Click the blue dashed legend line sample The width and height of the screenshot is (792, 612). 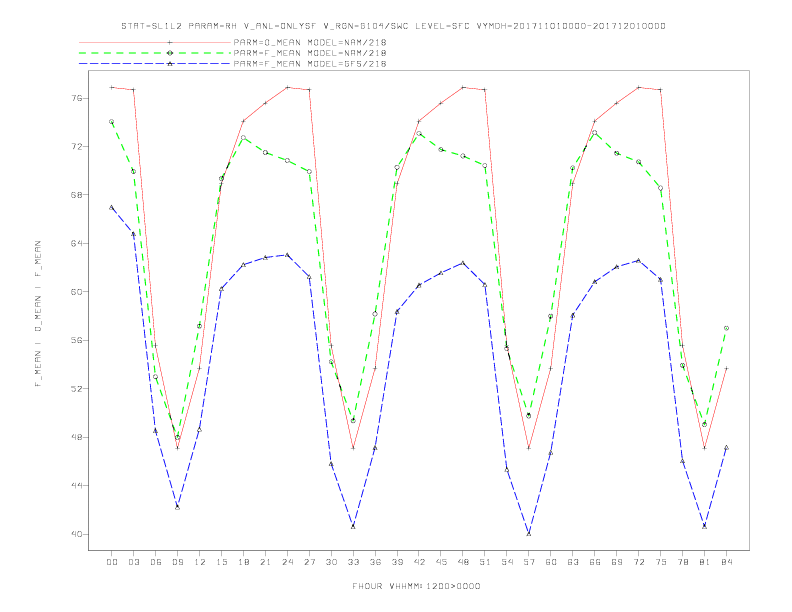(x=155, y=64)
